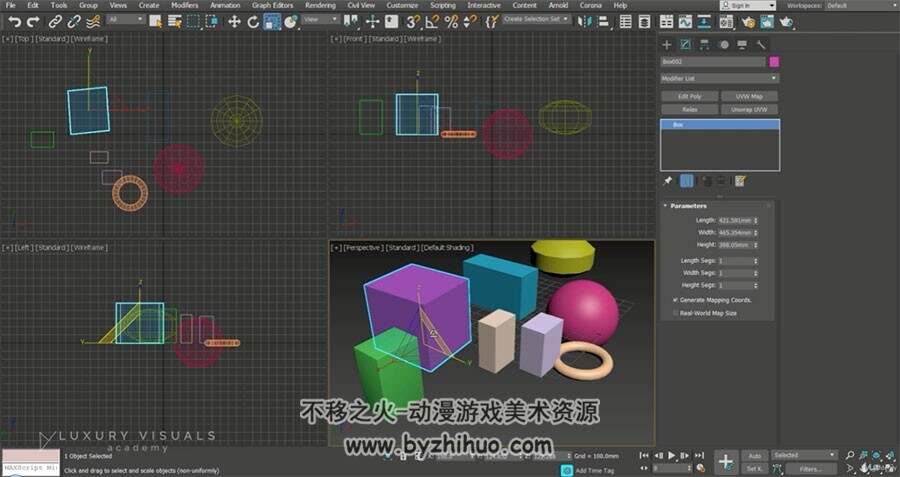Click the Align tool icon
This screenshot has height=477, width=900.
point(604,22)
